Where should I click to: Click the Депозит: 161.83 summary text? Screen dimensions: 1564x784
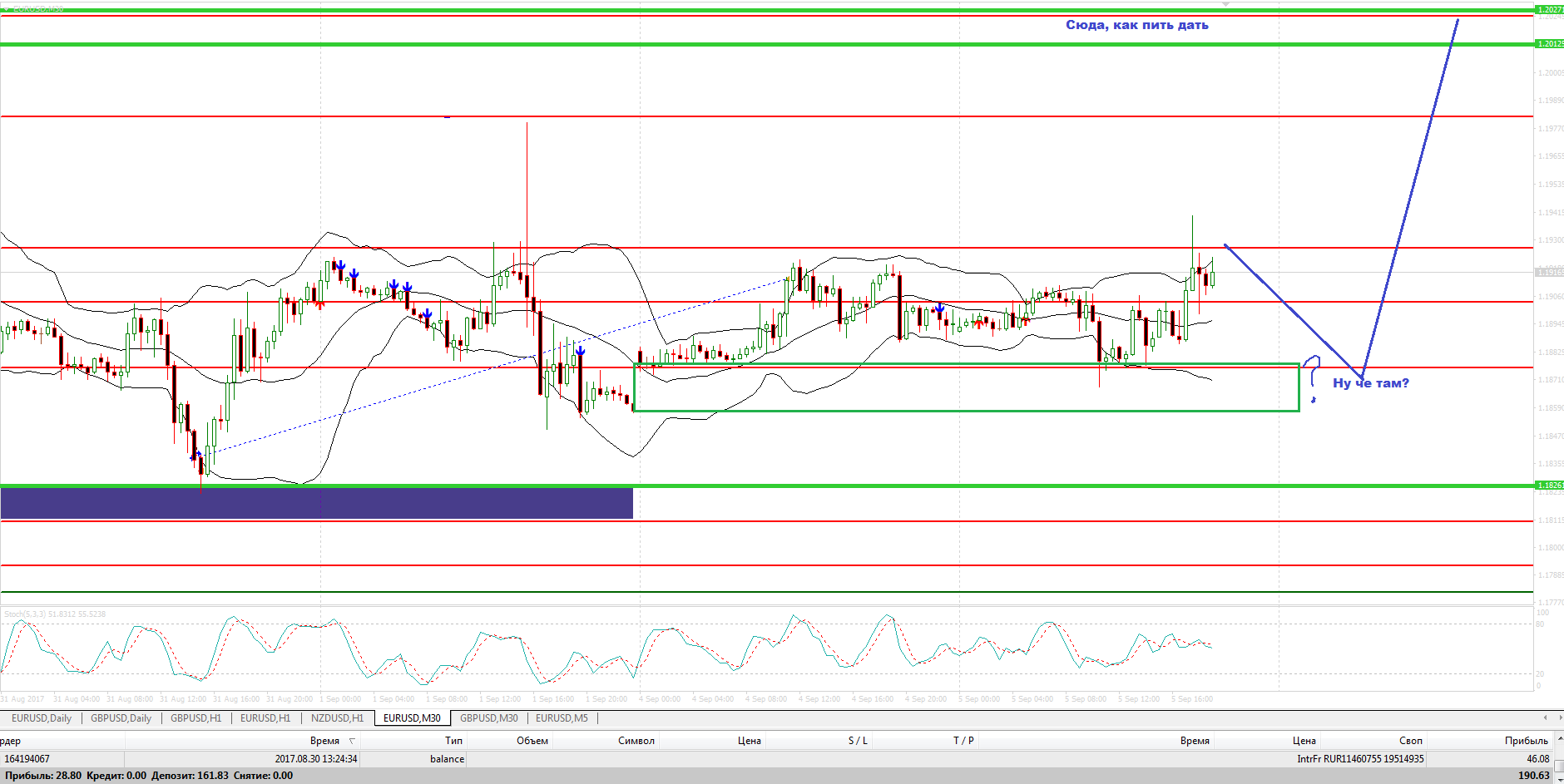coord(190,776)
